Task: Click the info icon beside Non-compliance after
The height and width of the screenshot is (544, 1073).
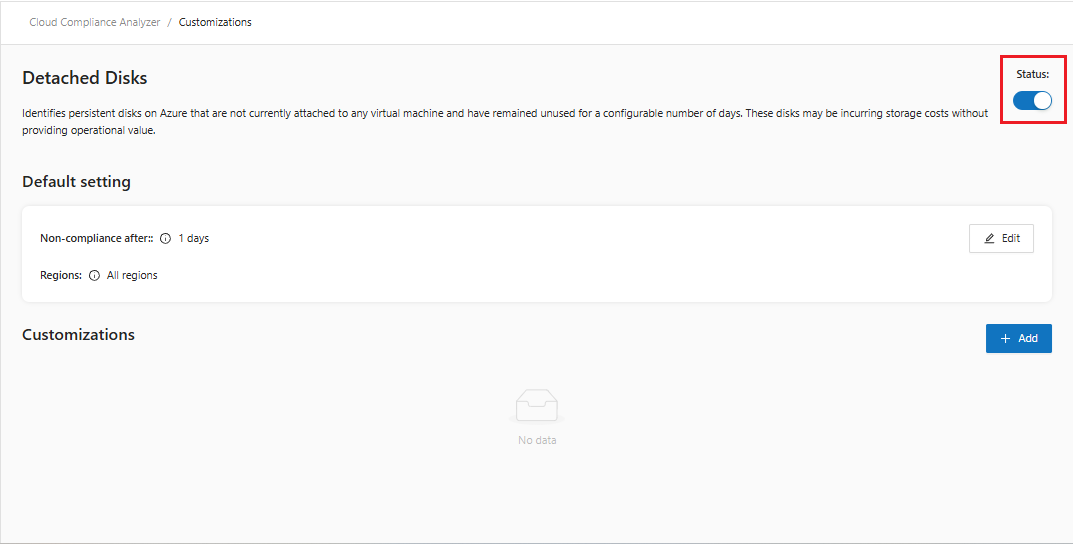Action: (166, 239)
